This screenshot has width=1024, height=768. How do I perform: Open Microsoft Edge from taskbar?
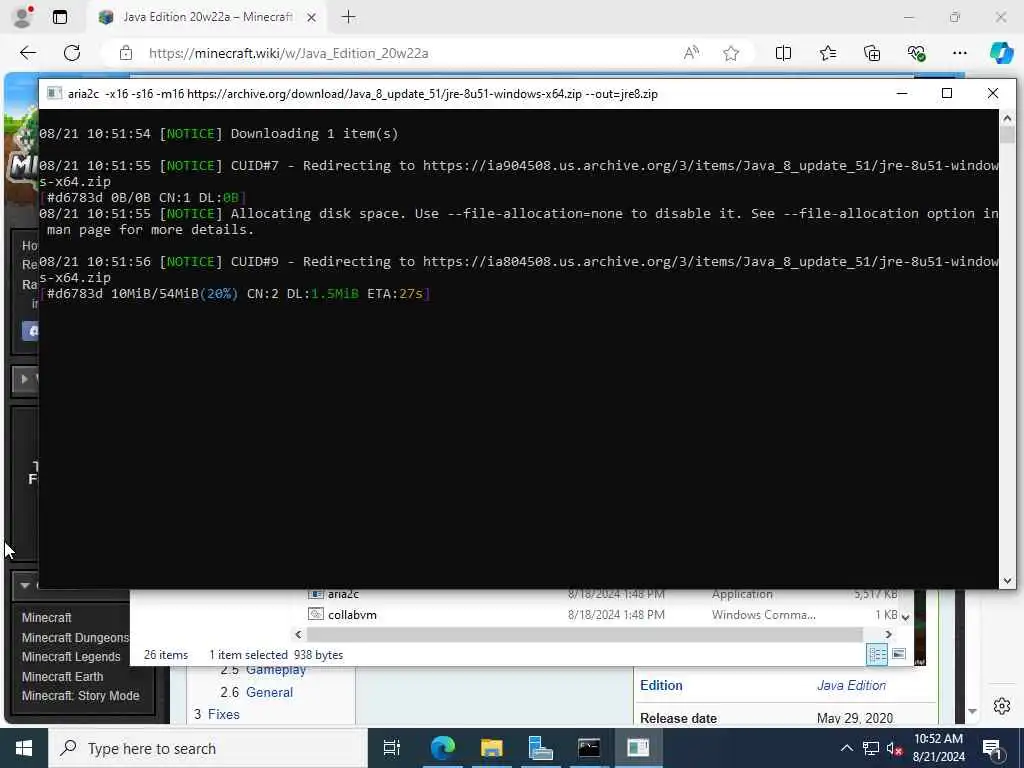[x=442, y=748]
